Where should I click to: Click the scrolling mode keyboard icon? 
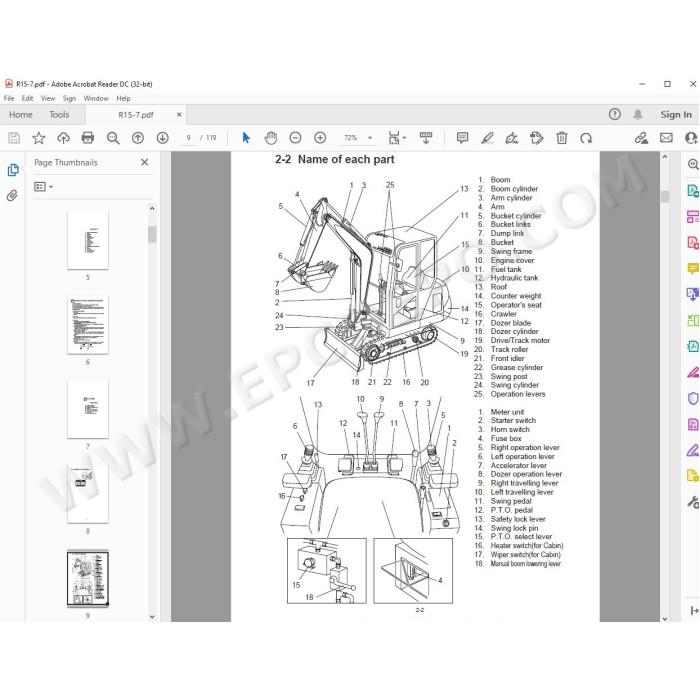(426, 138)
